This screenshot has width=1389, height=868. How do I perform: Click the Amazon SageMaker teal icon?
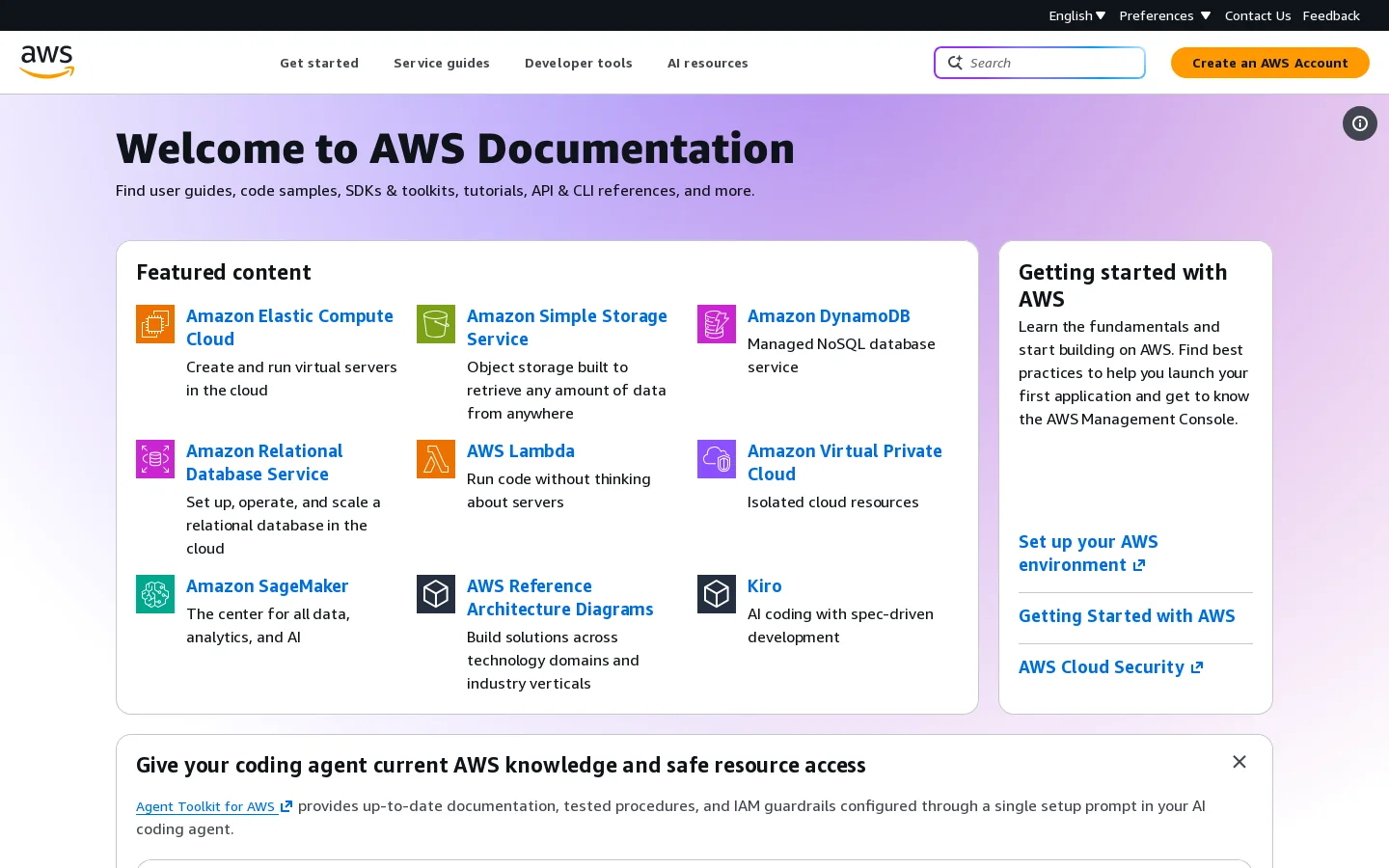click(155, 594)
